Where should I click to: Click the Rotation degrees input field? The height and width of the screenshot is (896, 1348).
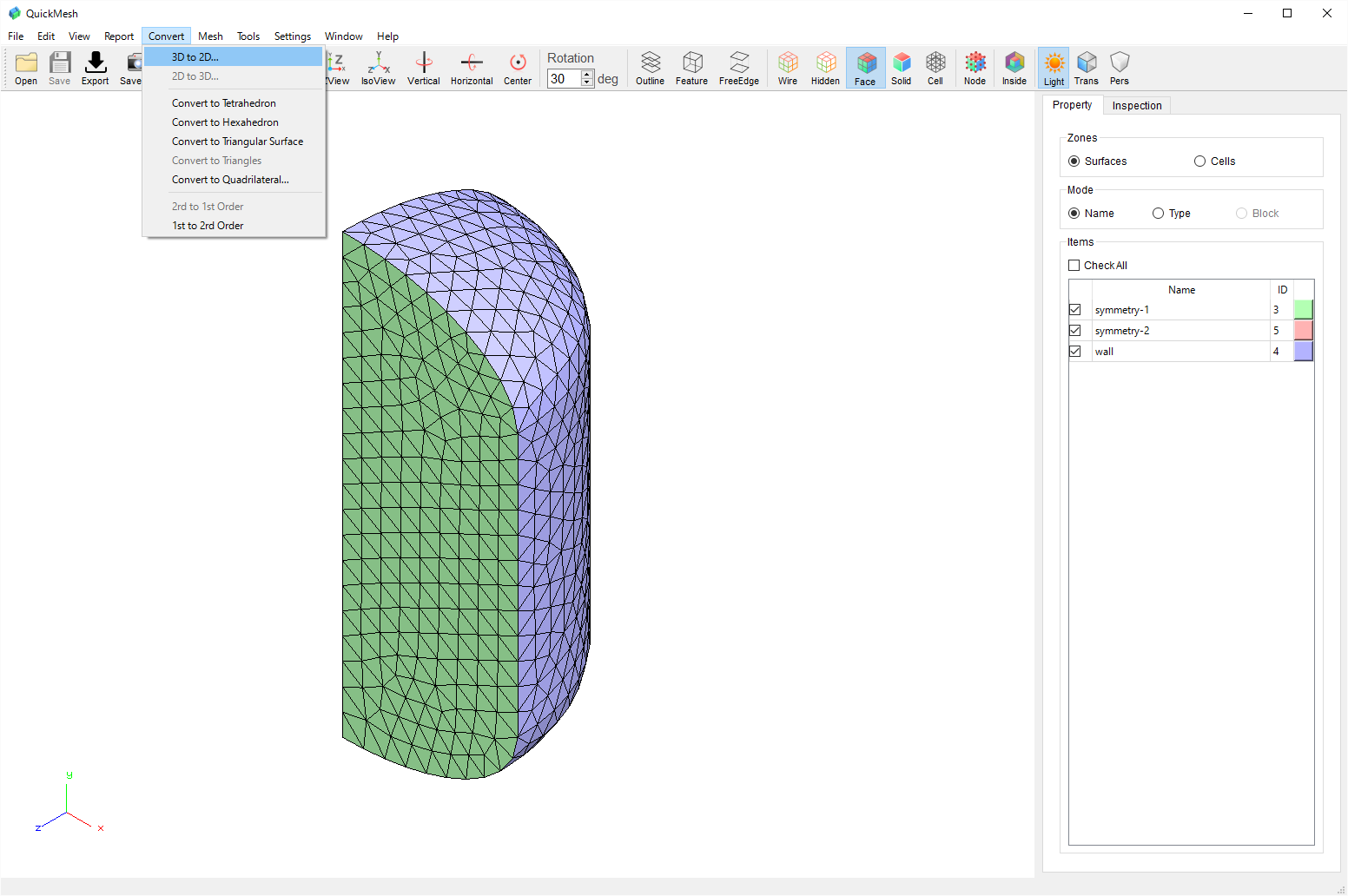point(565,79)
